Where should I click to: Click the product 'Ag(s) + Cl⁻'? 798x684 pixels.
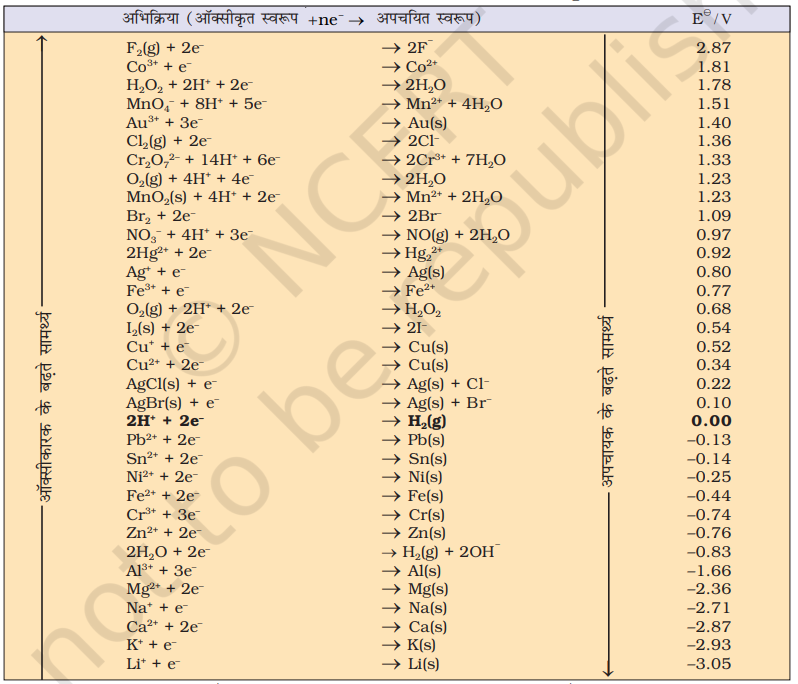448,384
